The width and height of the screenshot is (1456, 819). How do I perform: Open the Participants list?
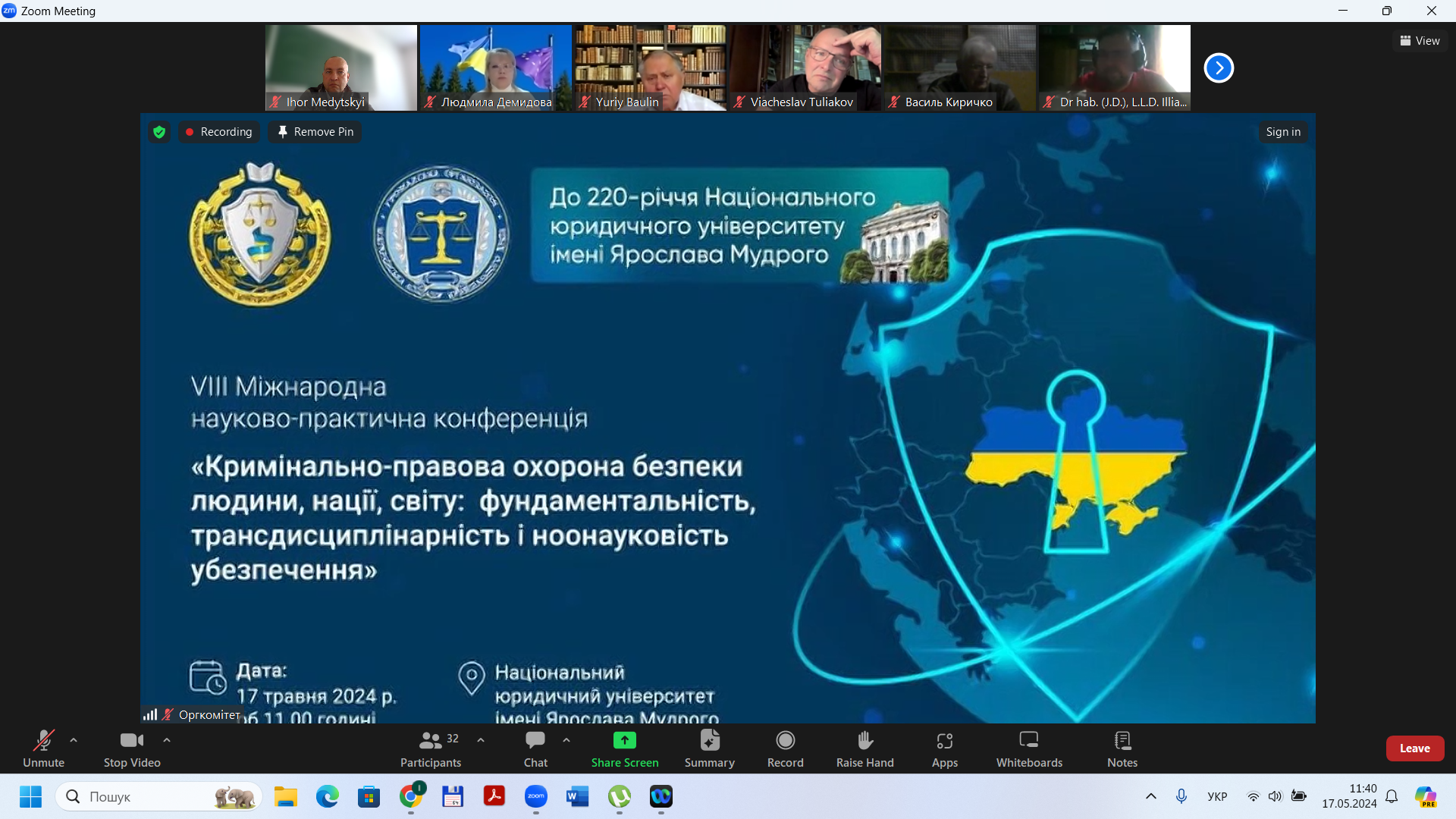pos(431,749)
